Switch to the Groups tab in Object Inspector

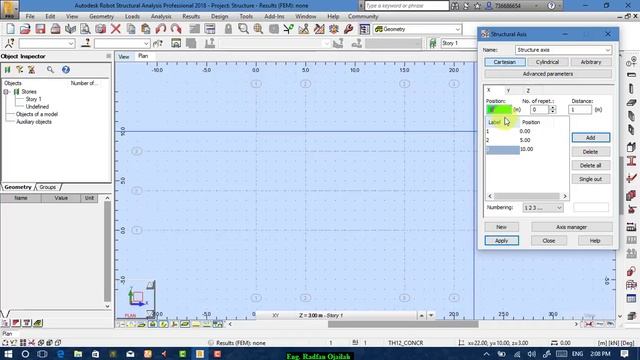(48, 187)
